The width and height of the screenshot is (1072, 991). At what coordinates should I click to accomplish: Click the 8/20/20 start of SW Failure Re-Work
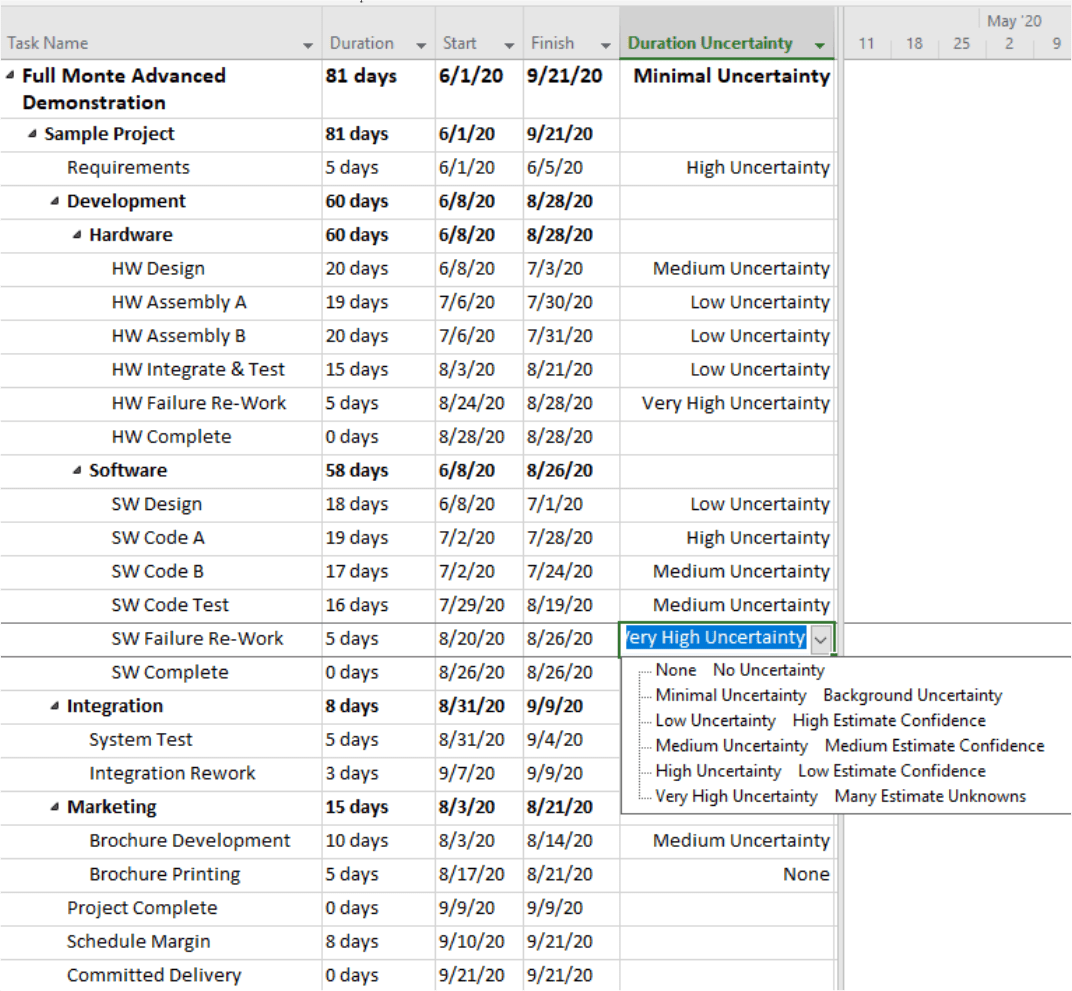pos(471,638)
